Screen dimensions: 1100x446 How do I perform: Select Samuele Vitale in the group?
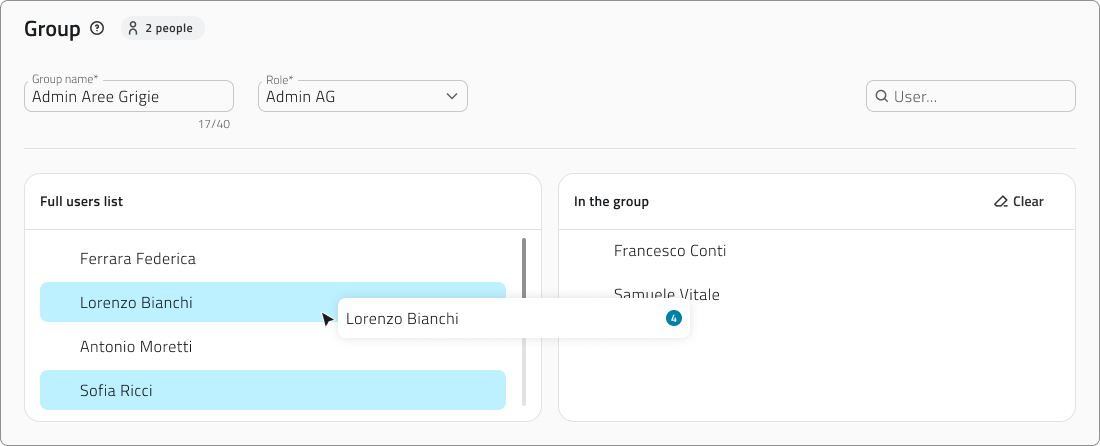tap(667, 294)
